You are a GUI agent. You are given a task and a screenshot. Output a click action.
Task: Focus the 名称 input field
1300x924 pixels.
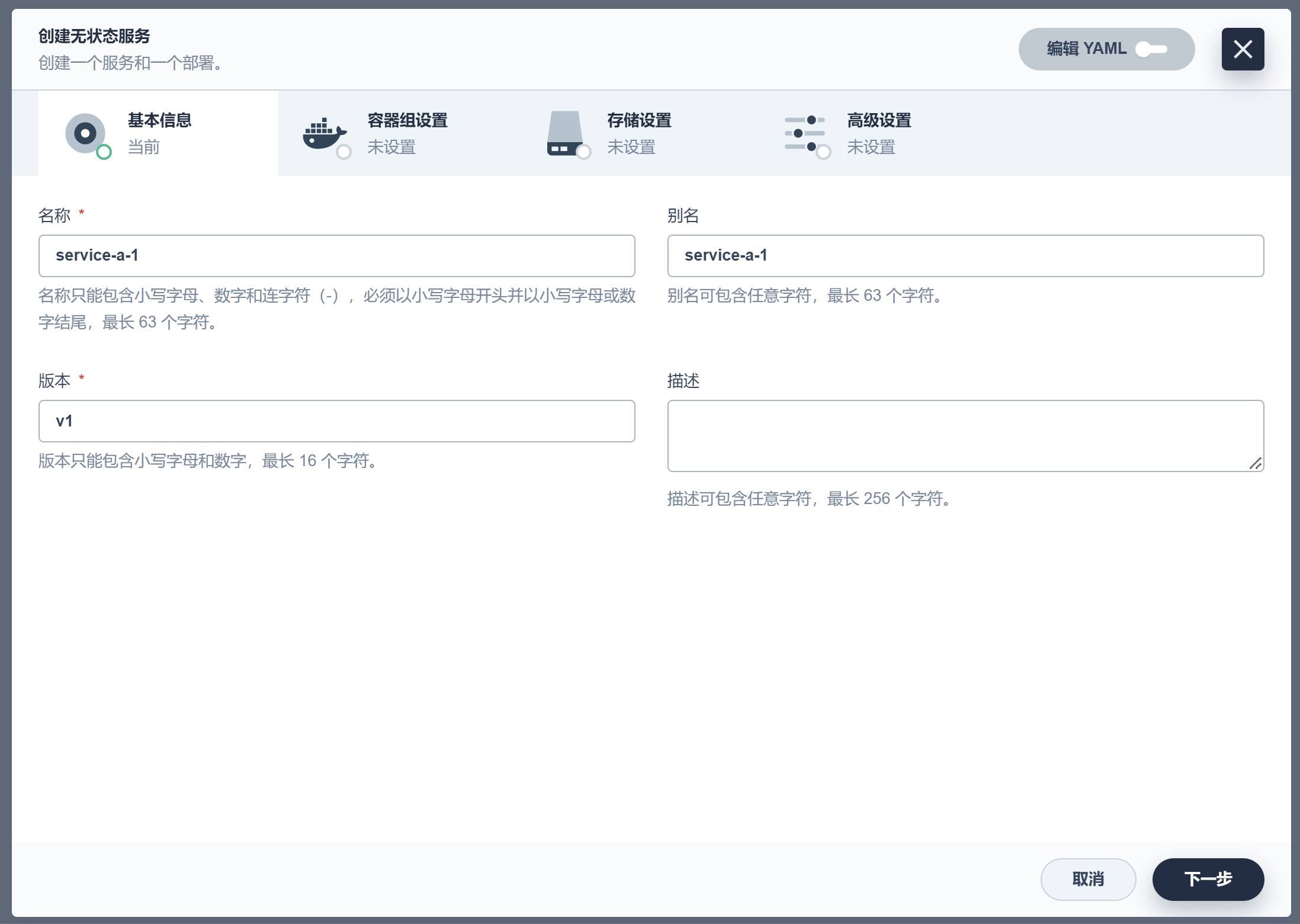336,256
